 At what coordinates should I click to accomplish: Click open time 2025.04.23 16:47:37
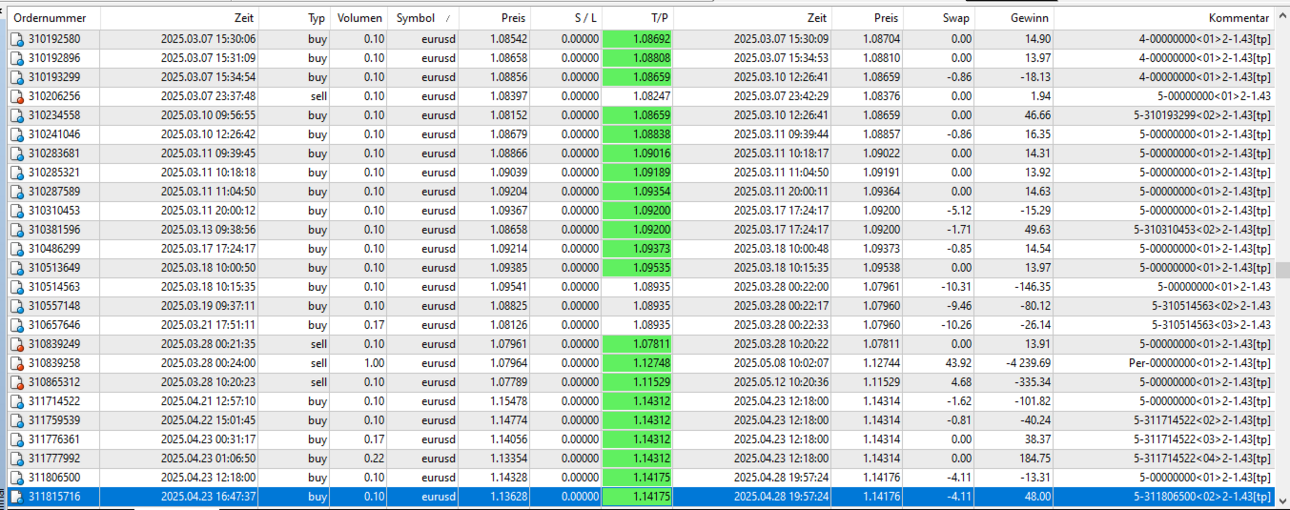(x=208, y=496)
